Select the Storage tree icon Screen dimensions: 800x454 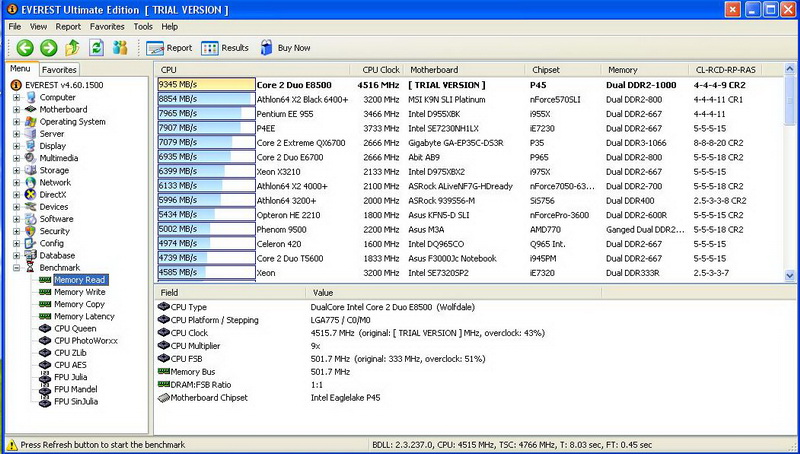point(31,170)
